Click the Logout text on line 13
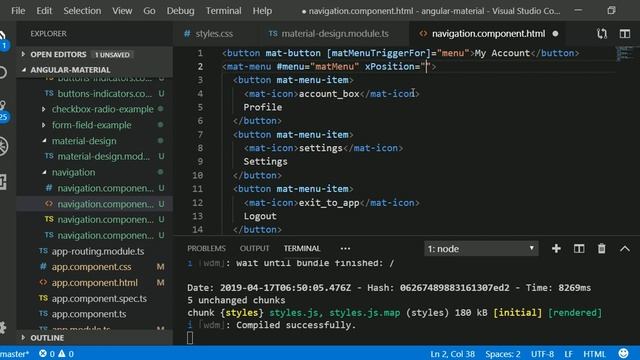Screen dimensions: 640x360 coord(260,216)
